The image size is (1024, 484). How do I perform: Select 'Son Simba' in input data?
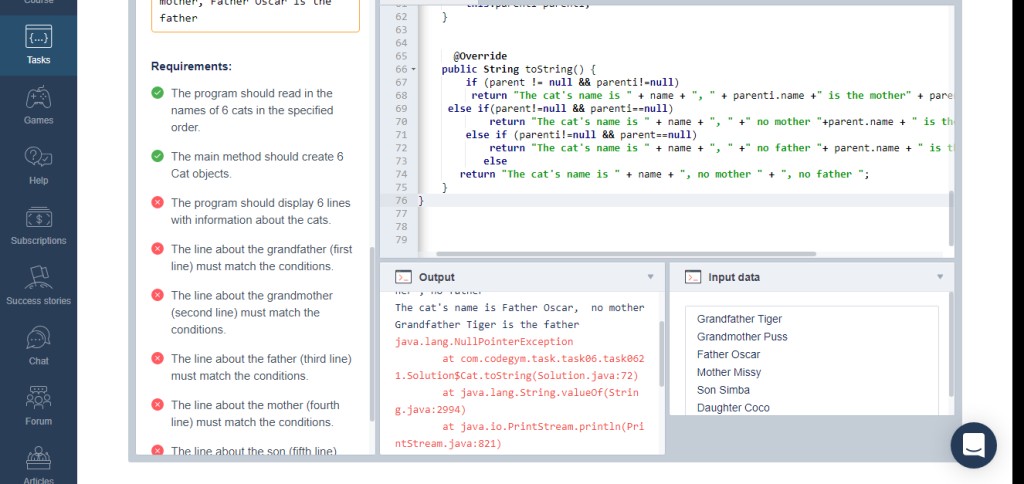pos(723,390)
